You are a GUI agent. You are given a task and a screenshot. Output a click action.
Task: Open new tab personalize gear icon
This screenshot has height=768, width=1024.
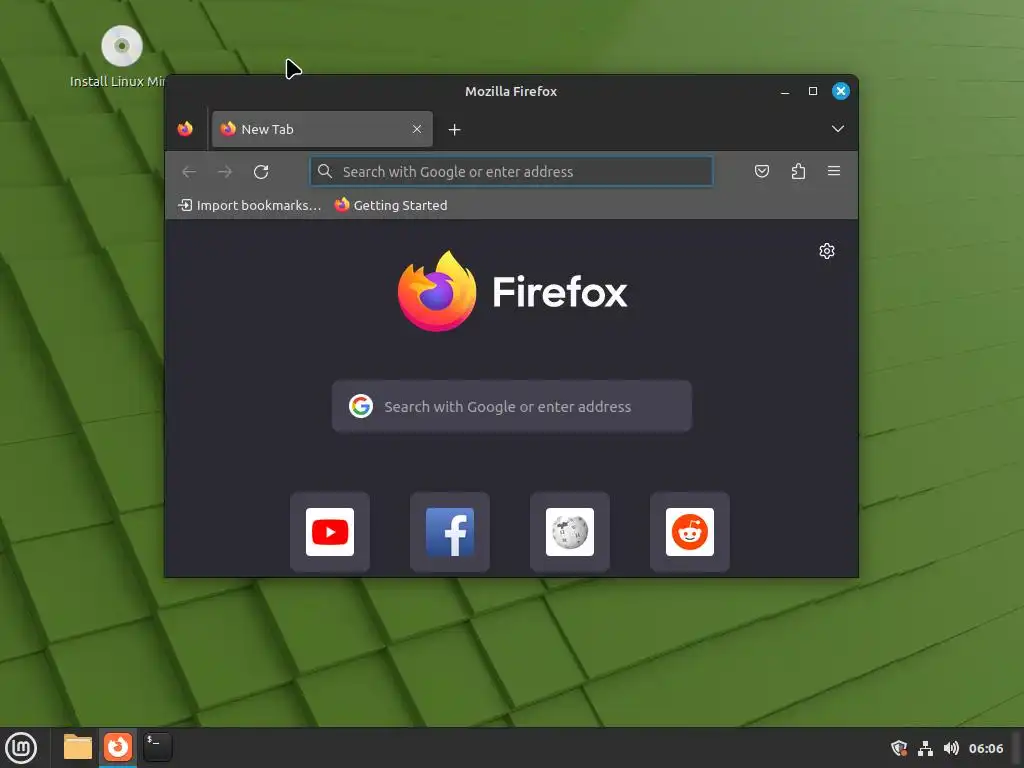827,251
